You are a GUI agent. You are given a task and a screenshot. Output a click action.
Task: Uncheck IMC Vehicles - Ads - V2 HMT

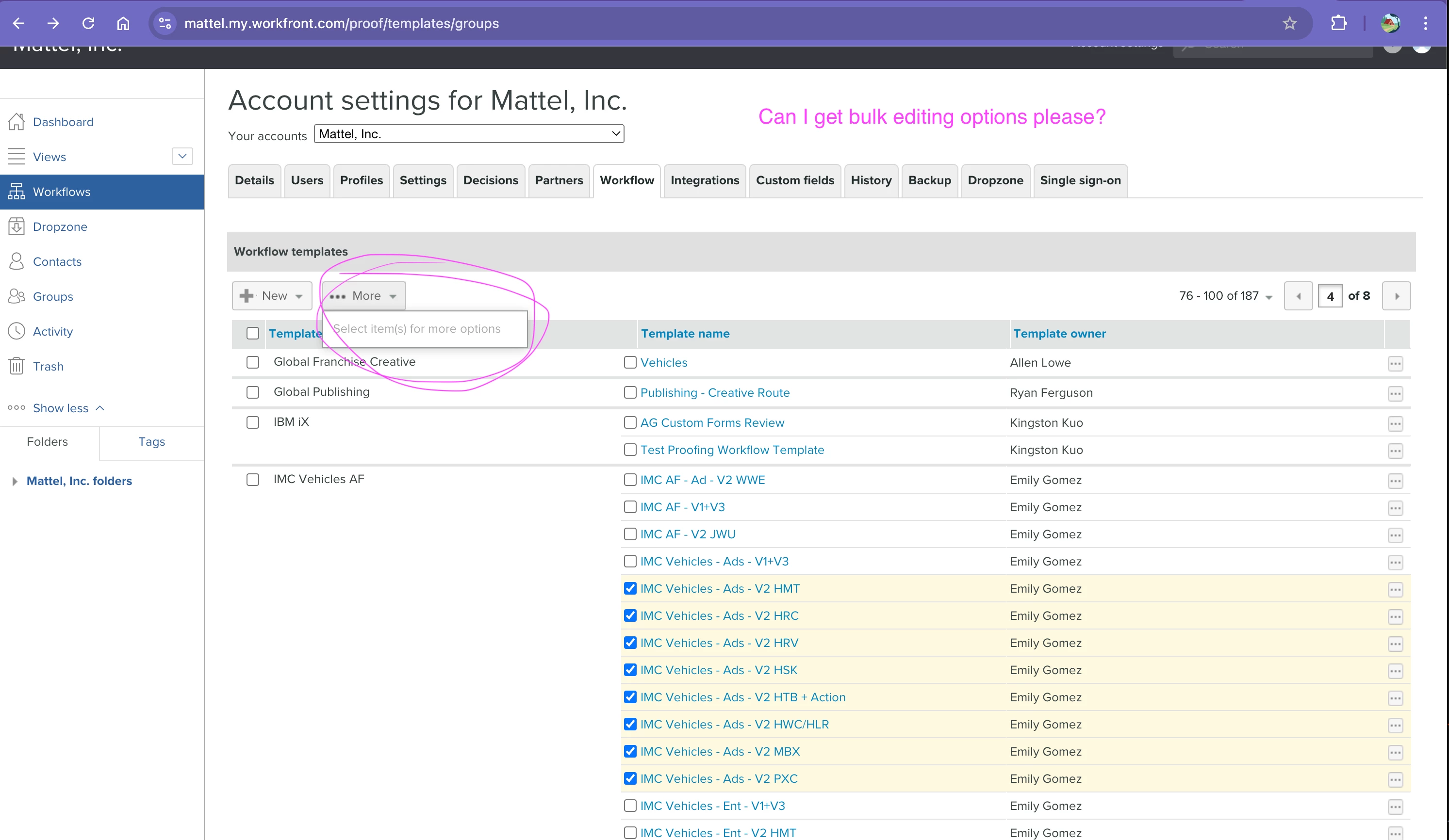click(x=630, y=588)
